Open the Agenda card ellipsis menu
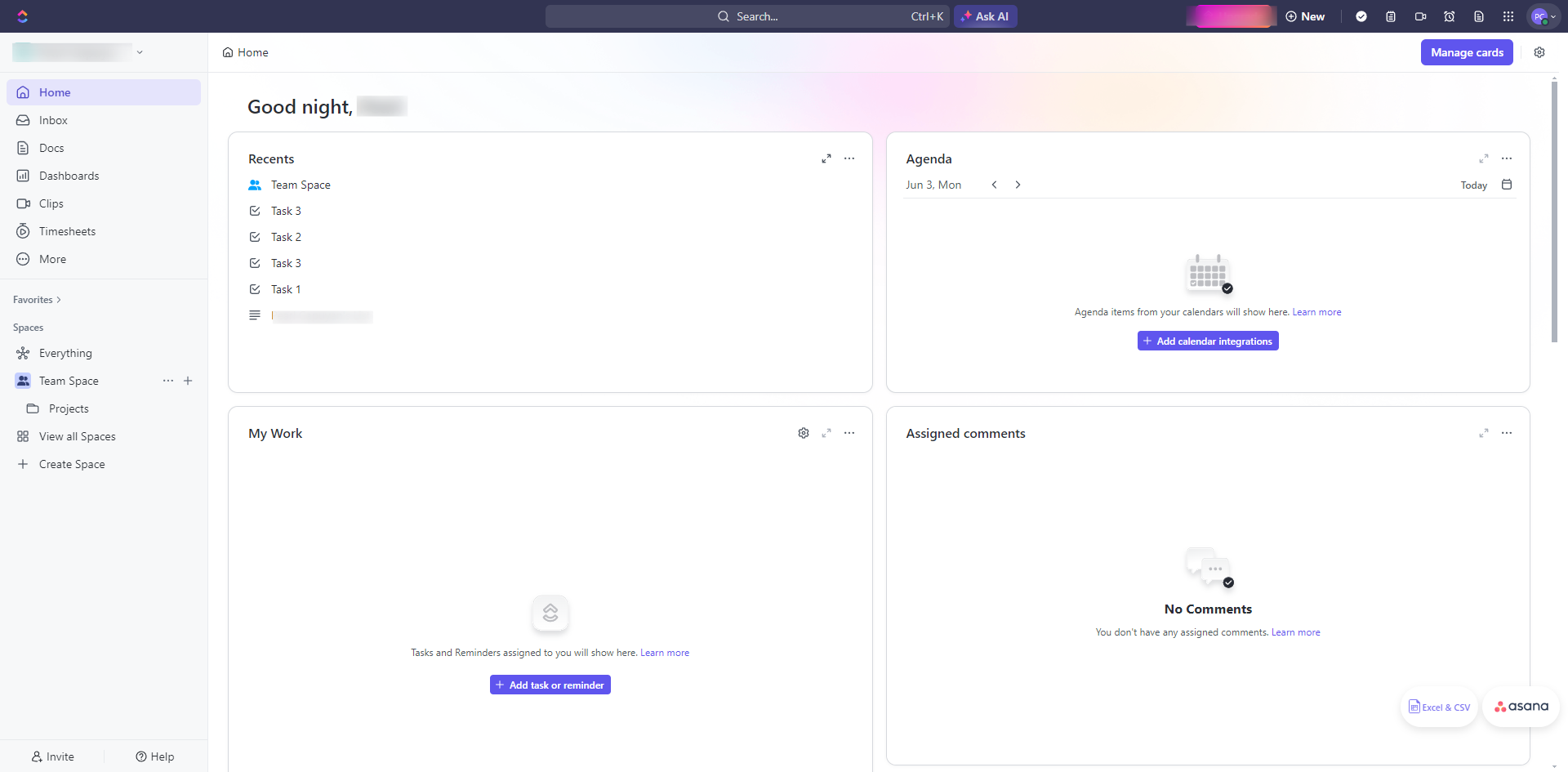The image size is (1568, 772). [x=1507, y=158]
